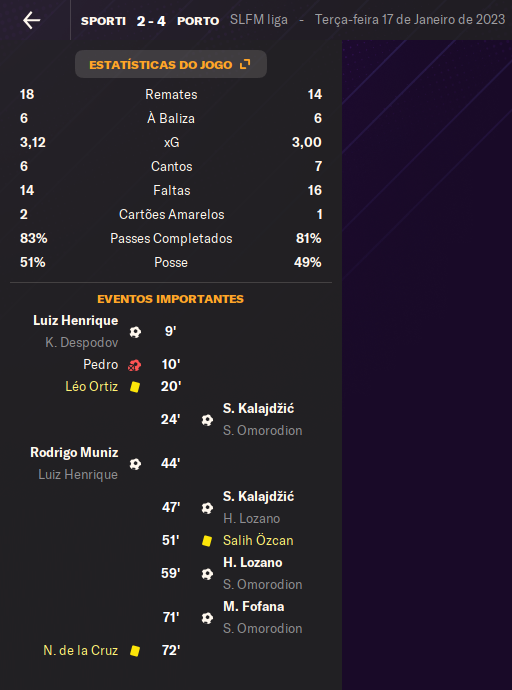Click the goal ball icon at 44'
This screenshot has height=690, width=512.
(x=135, y=464)
